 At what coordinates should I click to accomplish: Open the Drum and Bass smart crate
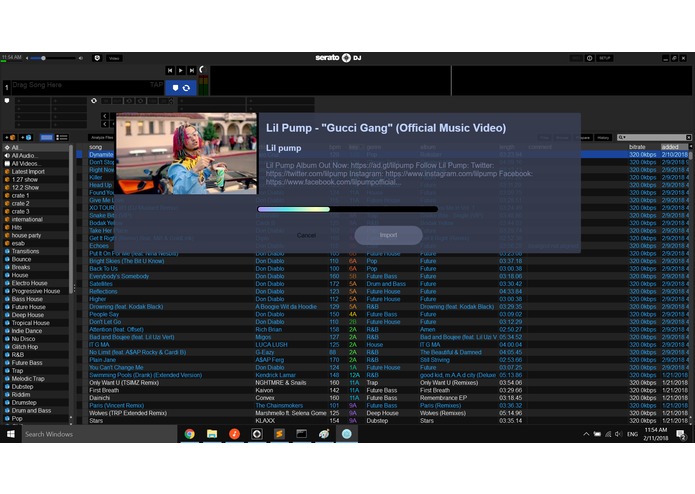click(35, 411)
